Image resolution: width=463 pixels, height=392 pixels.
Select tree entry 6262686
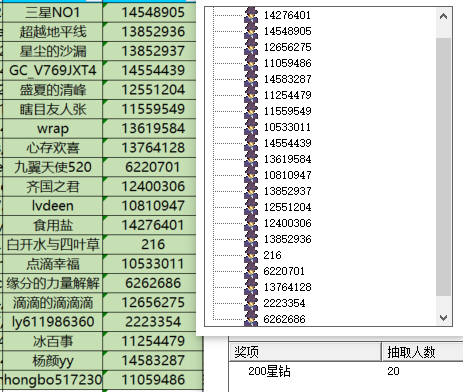pos(284,319)
